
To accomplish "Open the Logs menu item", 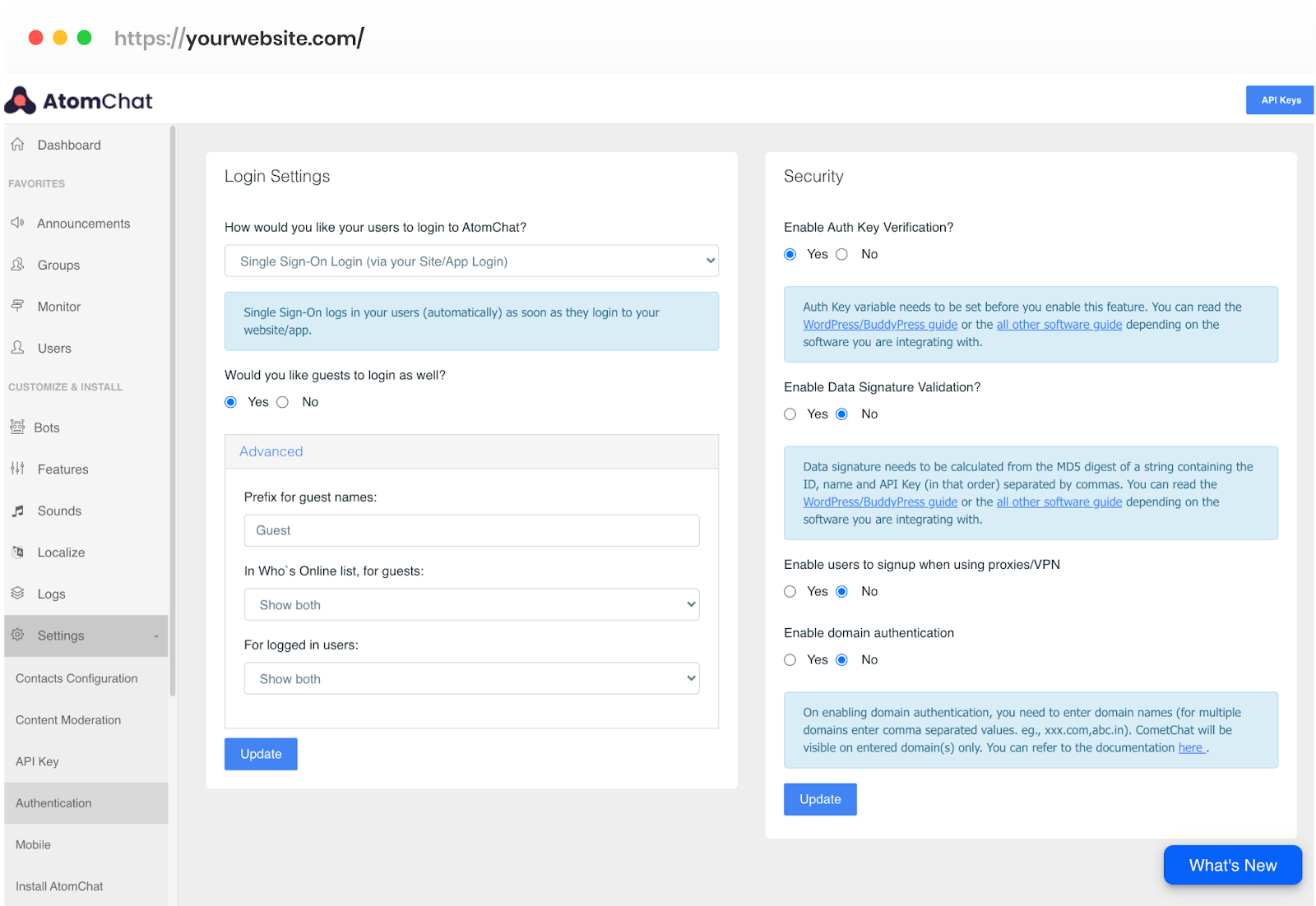I will [x=51, y=594].
